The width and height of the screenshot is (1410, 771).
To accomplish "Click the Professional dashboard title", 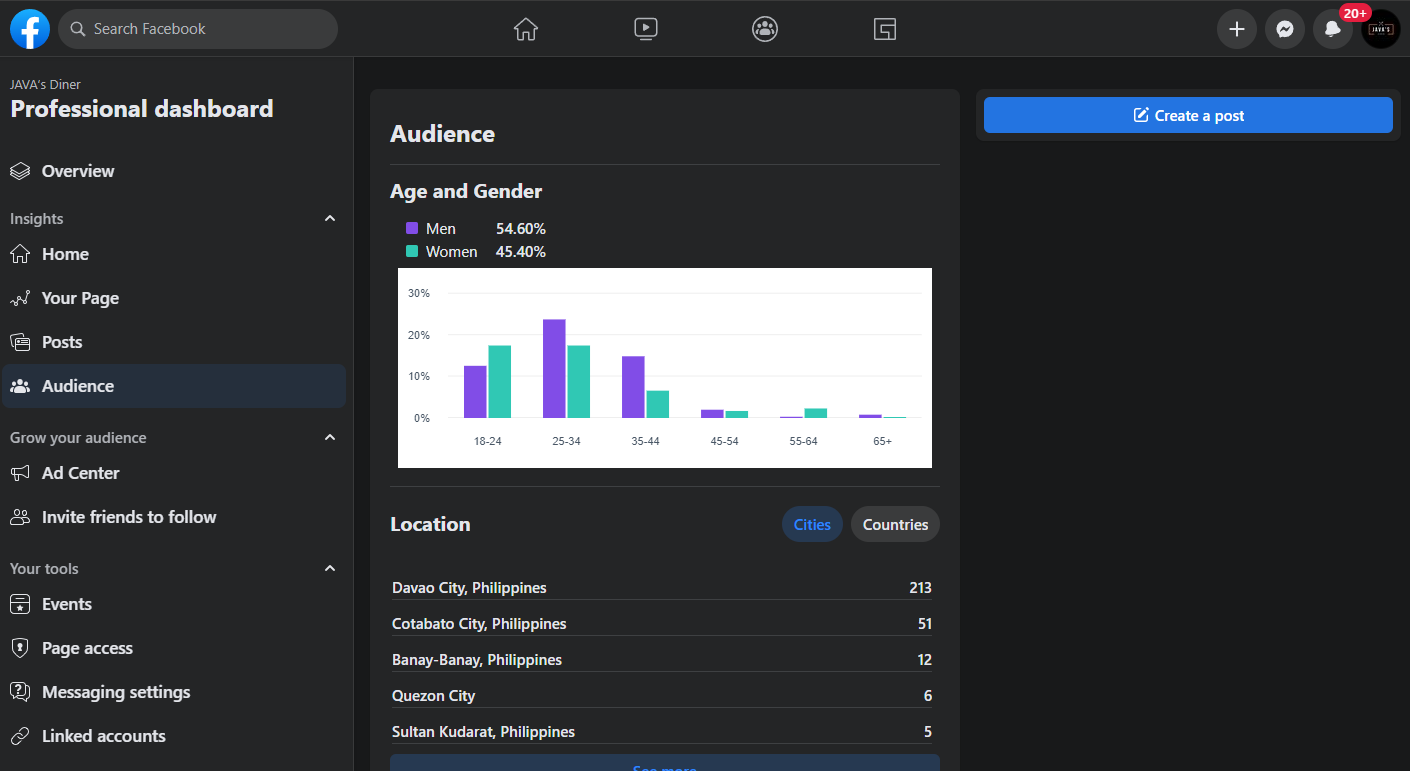I will (x=142, y=109).
